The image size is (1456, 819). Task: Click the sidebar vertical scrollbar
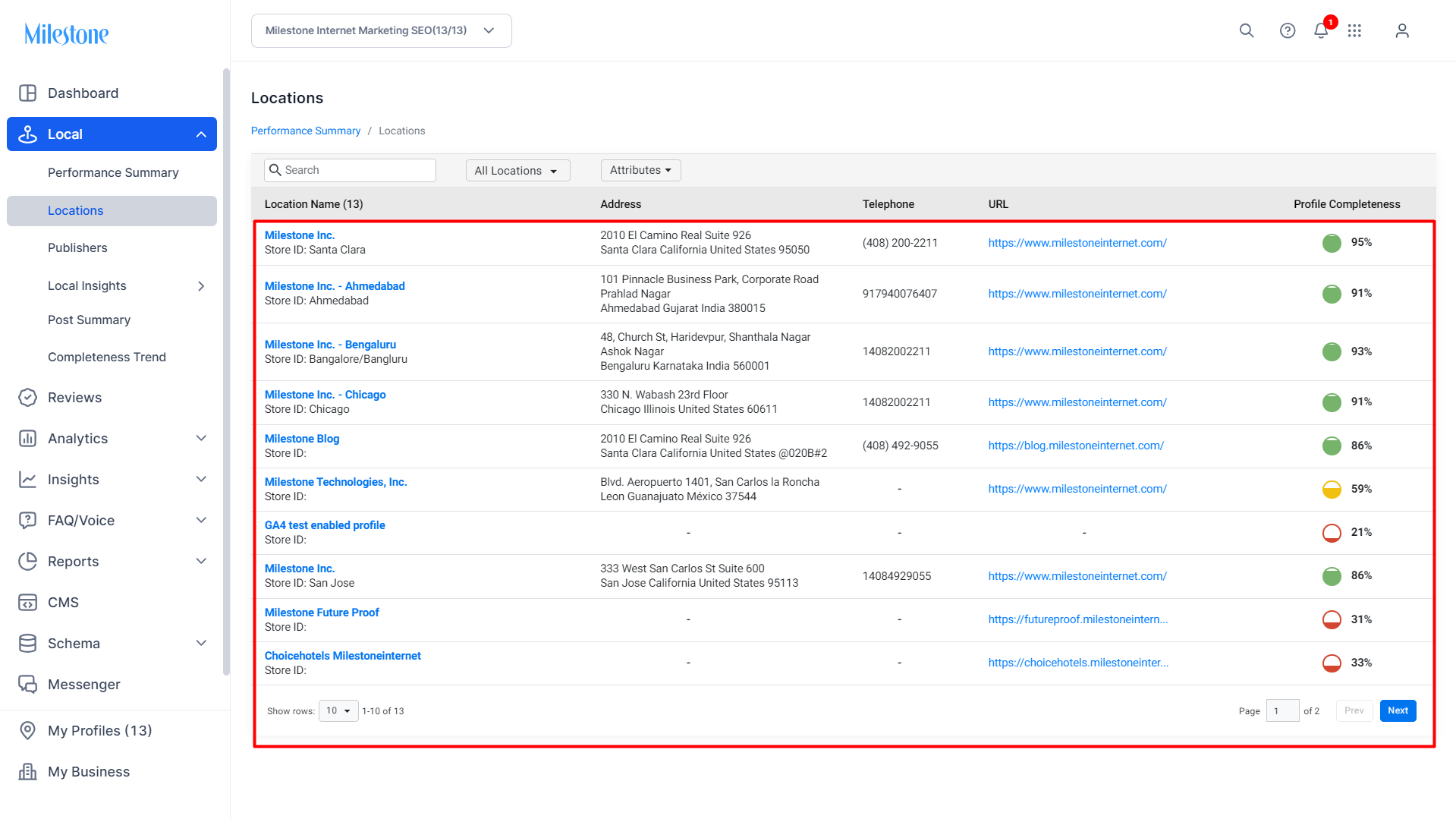coord(226,372)
